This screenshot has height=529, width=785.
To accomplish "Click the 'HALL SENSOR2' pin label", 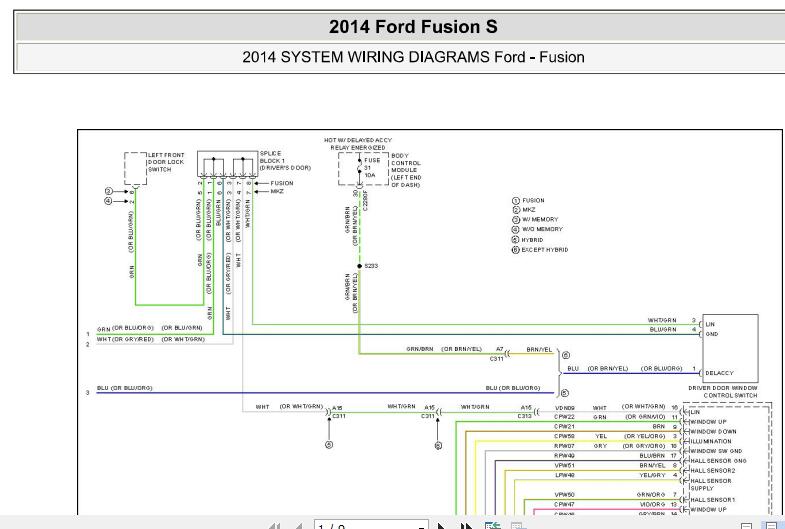I will [713, 471].
